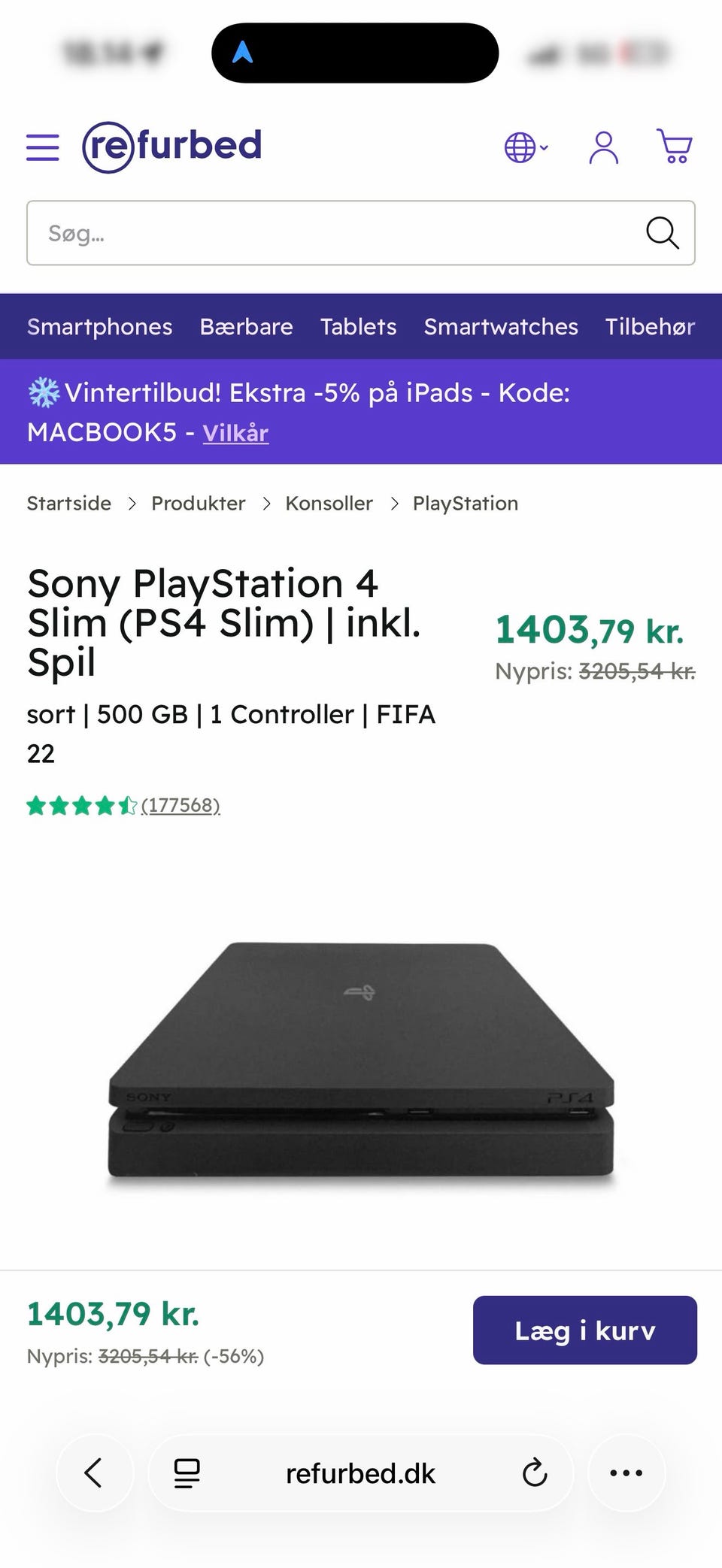Open the hamburger menu
Image resolution: width=722 pixels, height=1568 pixels.
coord(43,147)
